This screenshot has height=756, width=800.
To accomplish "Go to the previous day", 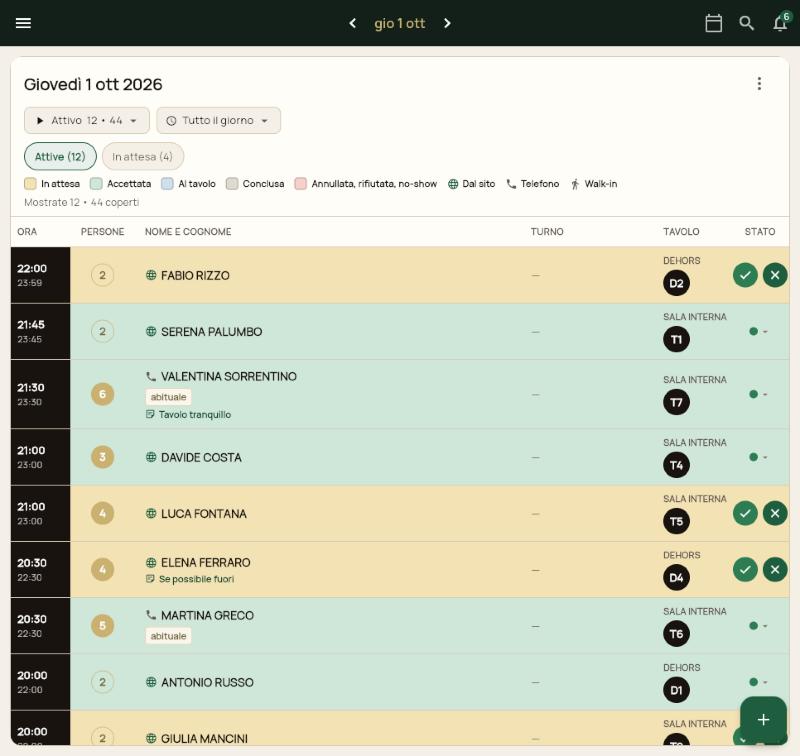I will 353,23.
